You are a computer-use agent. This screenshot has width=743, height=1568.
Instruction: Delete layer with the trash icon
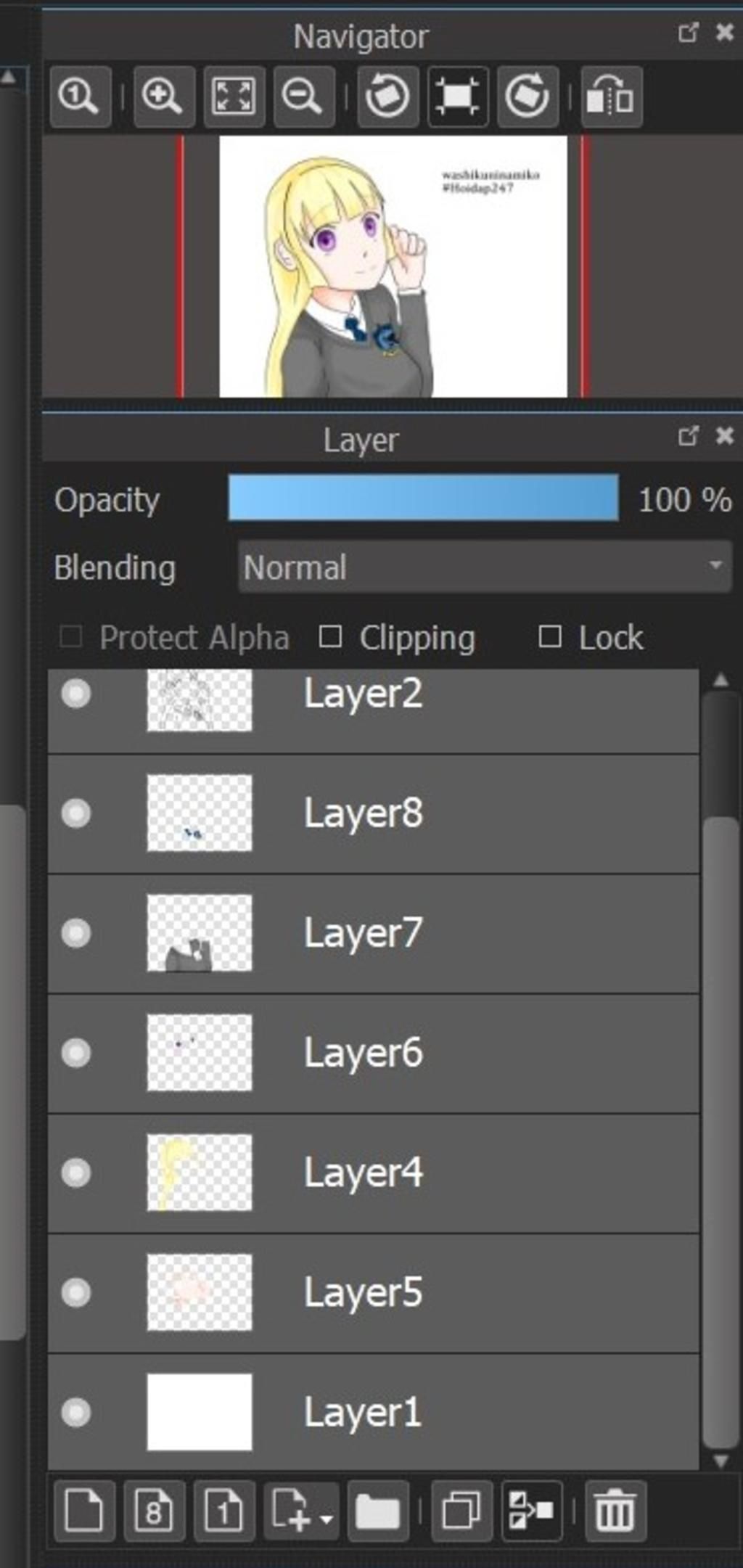click(x=615, y=1511)
